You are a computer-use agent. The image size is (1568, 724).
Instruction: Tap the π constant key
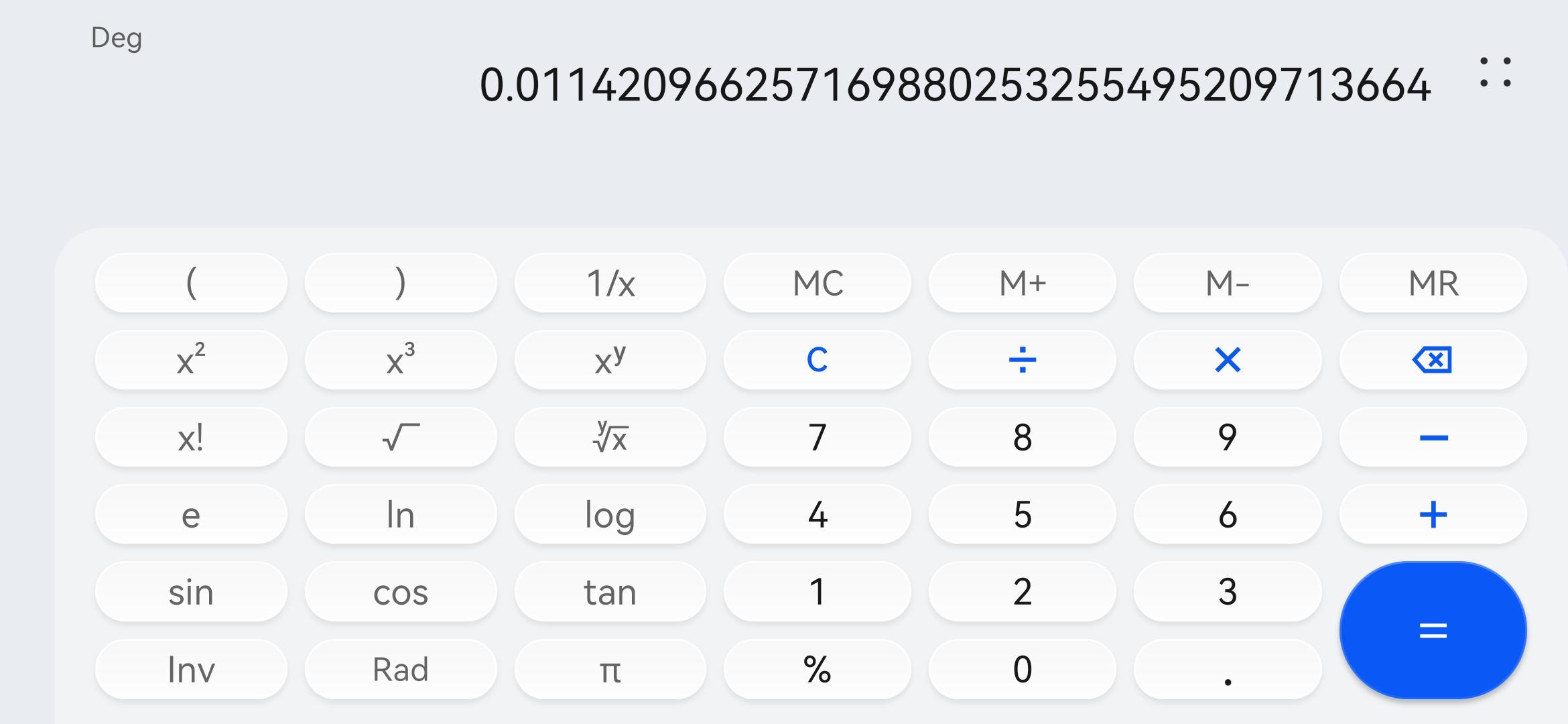610,669
